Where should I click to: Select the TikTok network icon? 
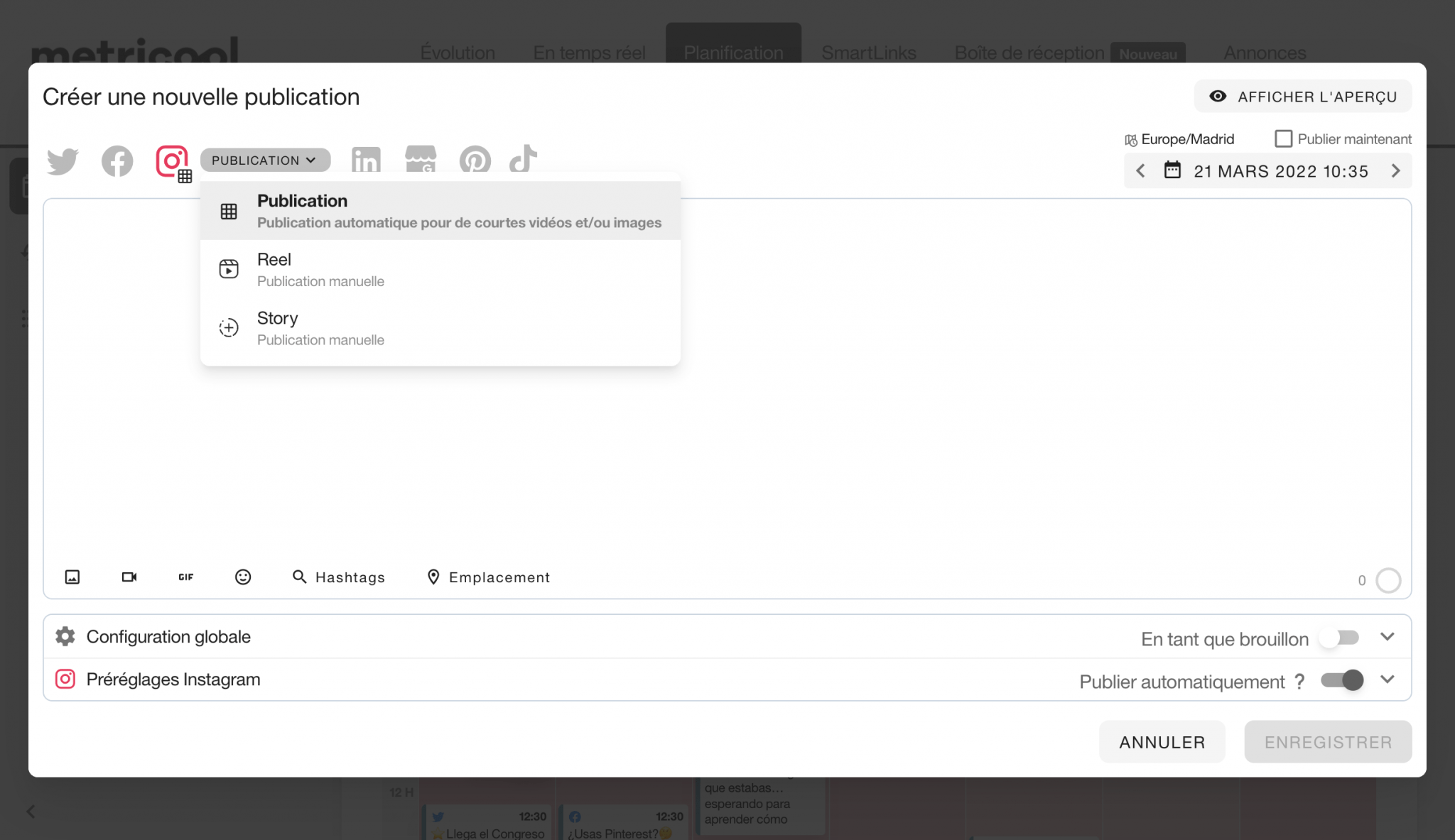(x=524, y=159)
